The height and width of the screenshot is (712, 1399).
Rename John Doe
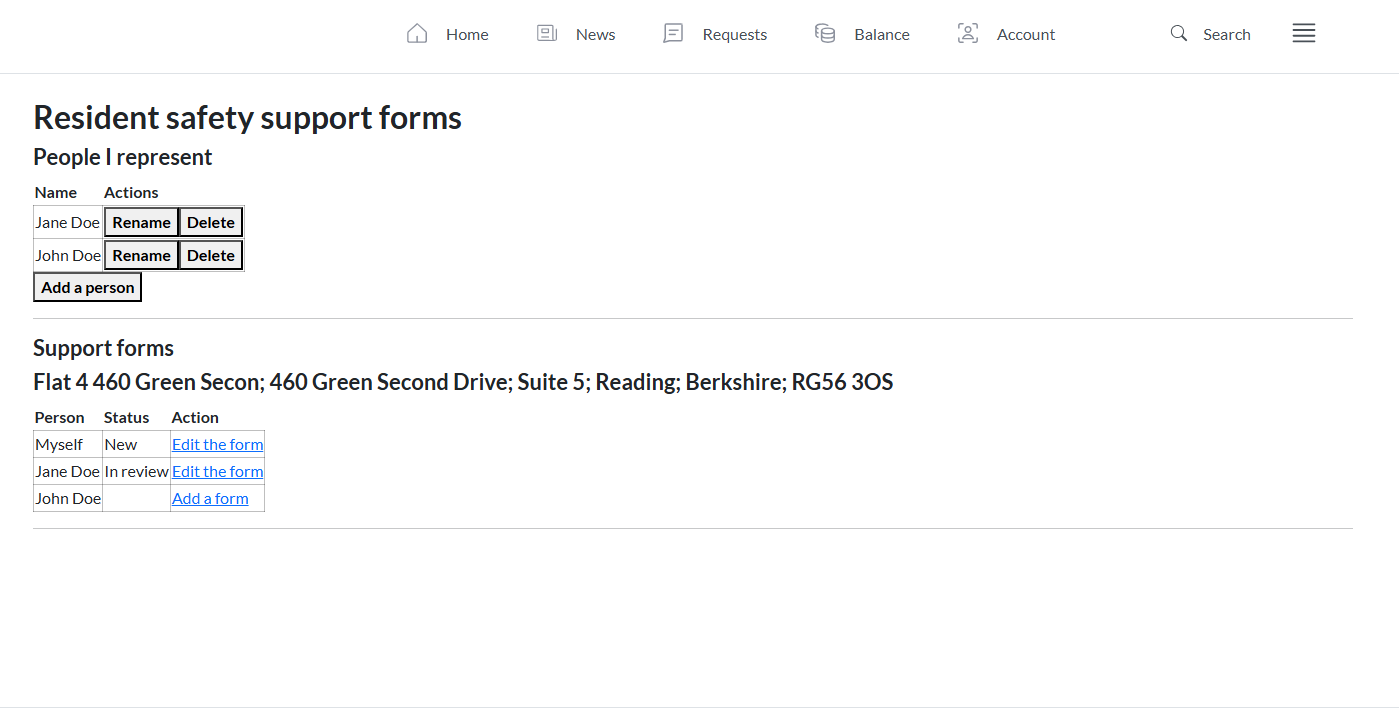click(141, 255)
